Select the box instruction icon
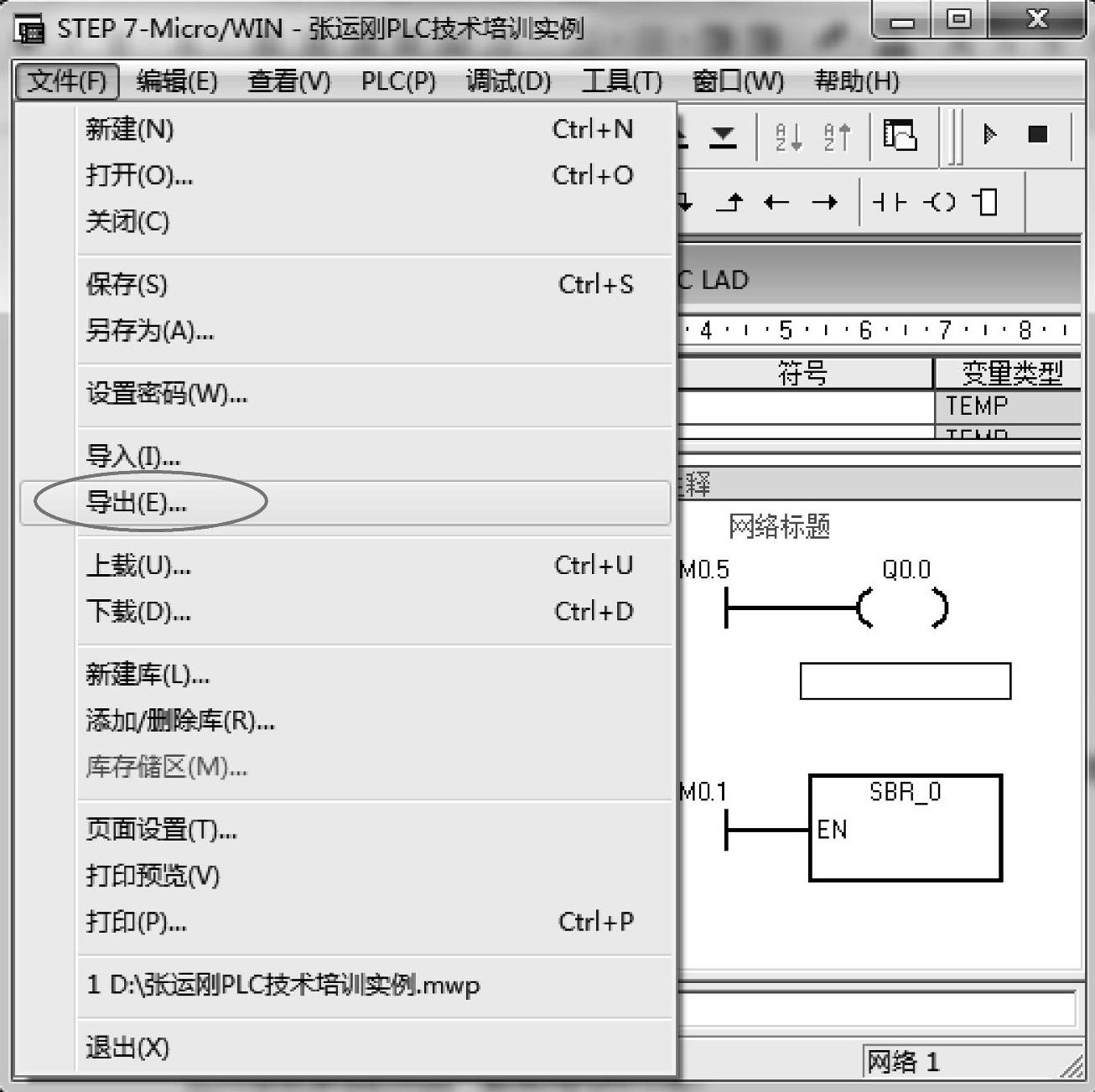This screenshot has height=1092, width=1095. pos(985,202)
